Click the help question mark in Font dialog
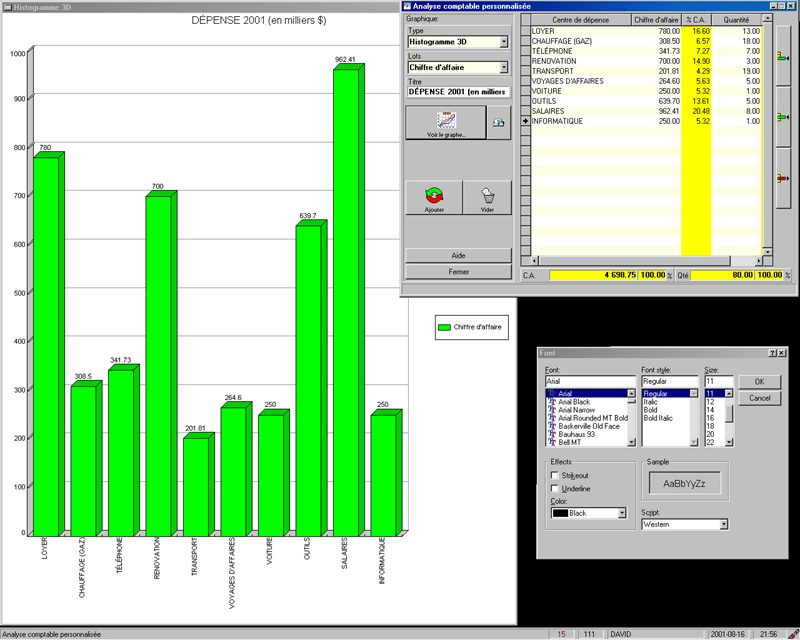 [771, 353]
